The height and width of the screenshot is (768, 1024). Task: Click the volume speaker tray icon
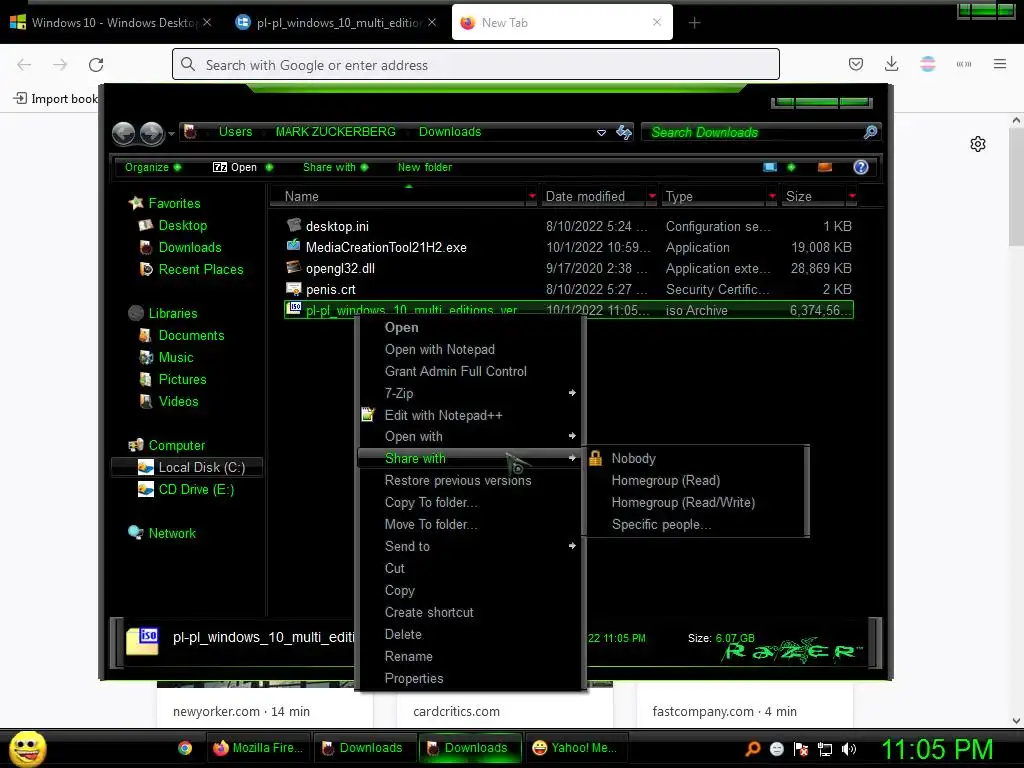click(849, 749)
